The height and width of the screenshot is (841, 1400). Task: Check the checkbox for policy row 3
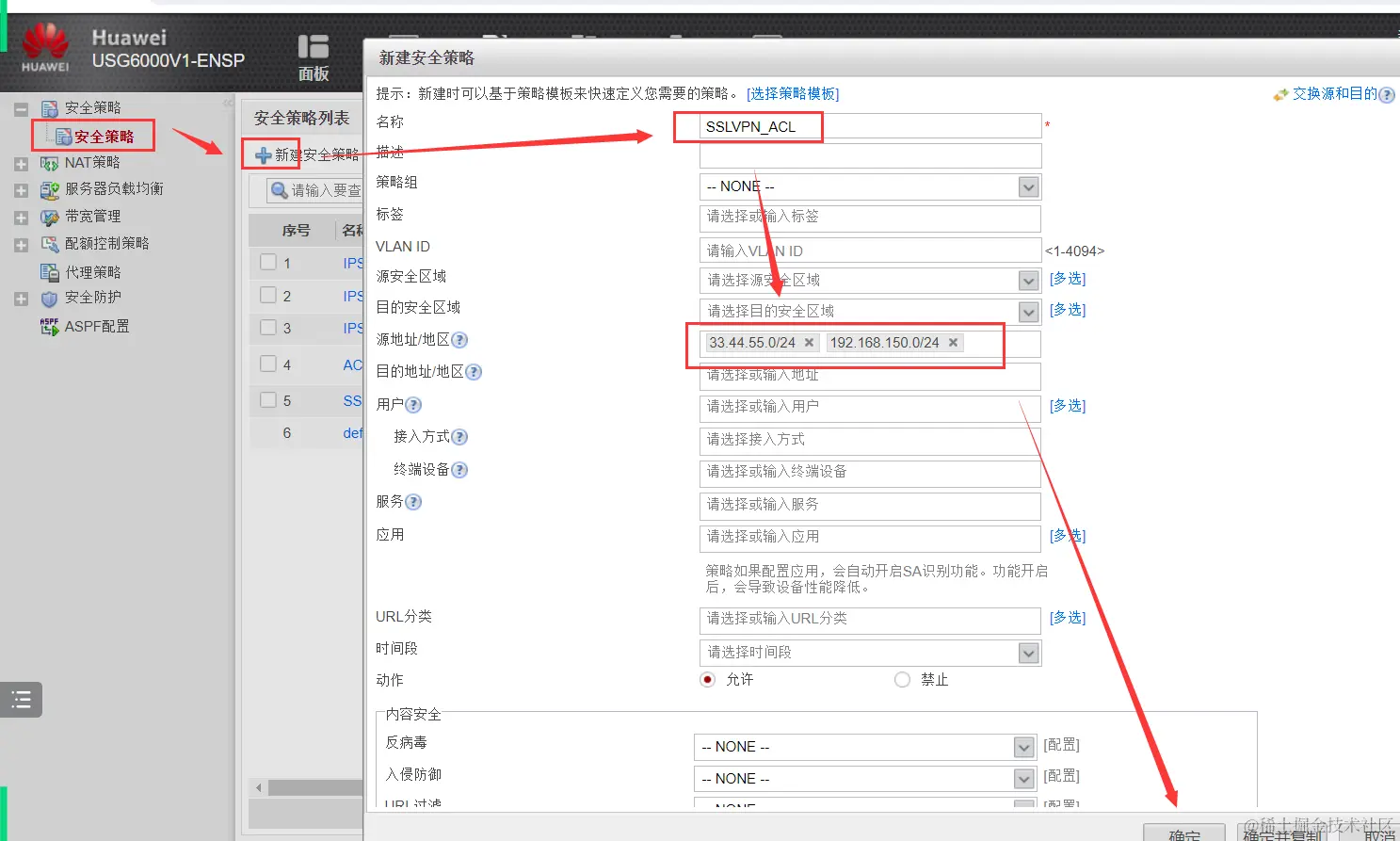point(268,327)
